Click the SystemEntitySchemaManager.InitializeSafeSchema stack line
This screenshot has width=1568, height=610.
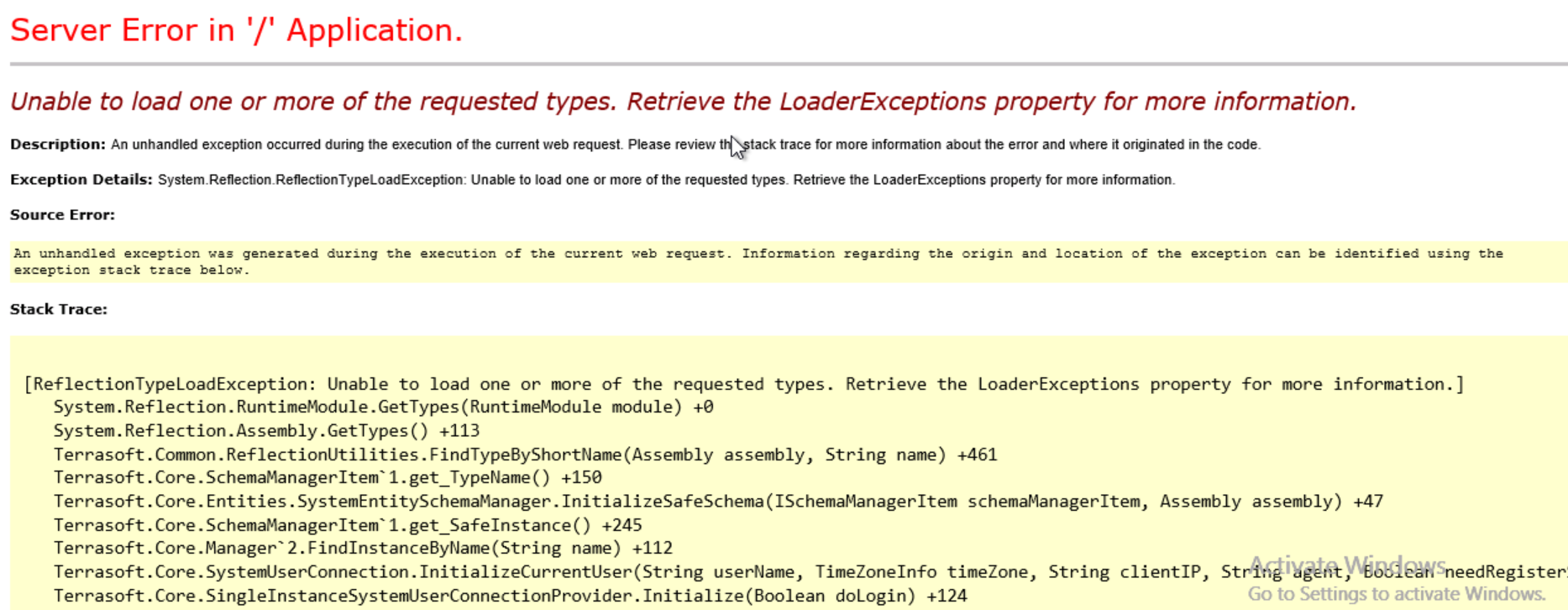[x=718, y=502]
